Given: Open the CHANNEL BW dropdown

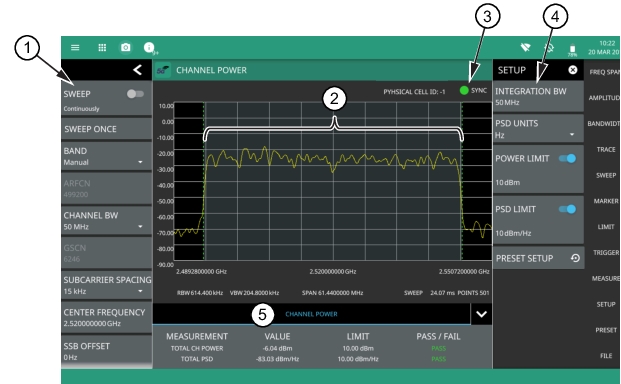Looking at the screenshot, I should [106, 221].
